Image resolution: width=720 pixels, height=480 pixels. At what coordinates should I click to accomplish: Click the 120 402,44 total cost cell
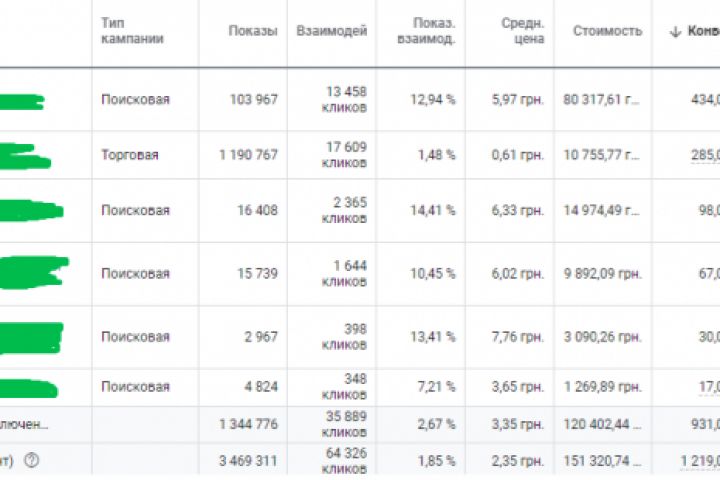600,424
